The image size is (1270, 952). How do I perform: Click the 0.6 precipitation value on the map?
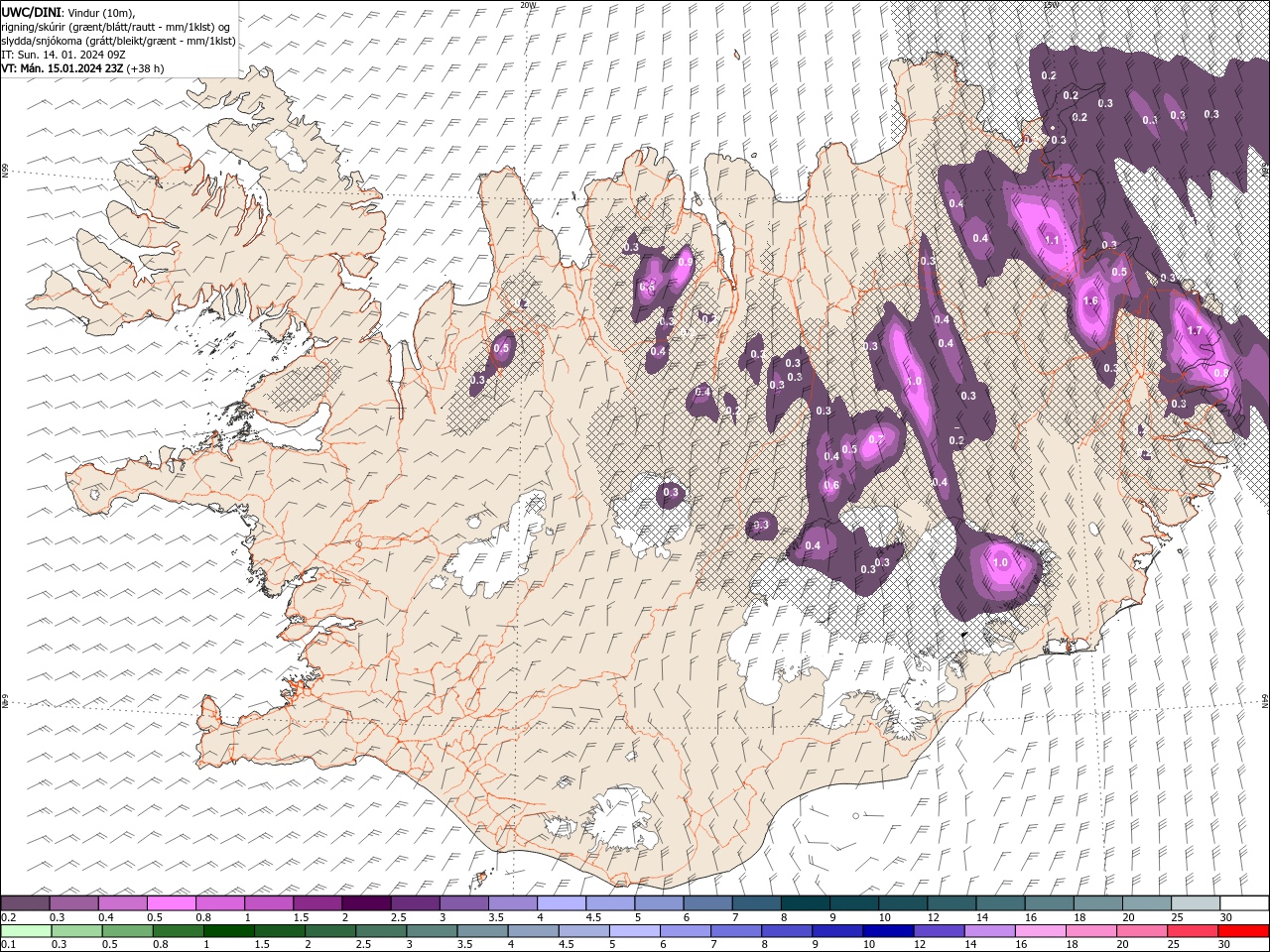click(831, 486)
